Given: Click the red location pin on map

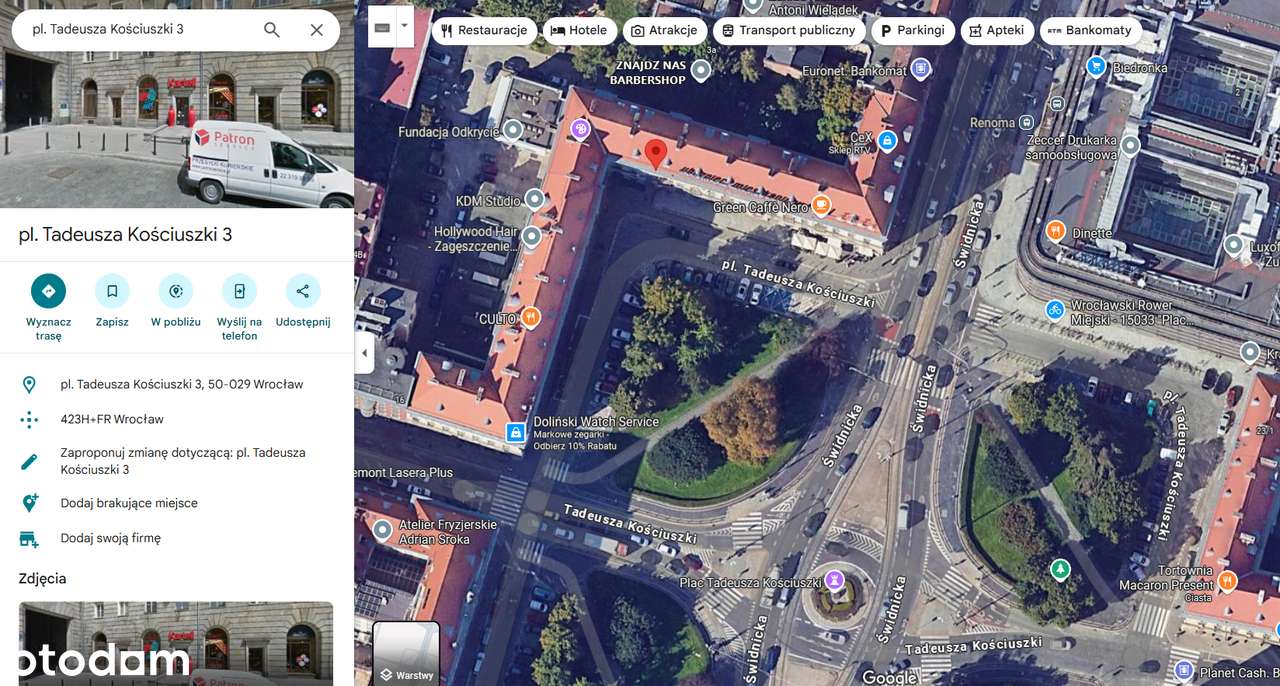Looking at the screenshot, I should click(x=655, y=154).
